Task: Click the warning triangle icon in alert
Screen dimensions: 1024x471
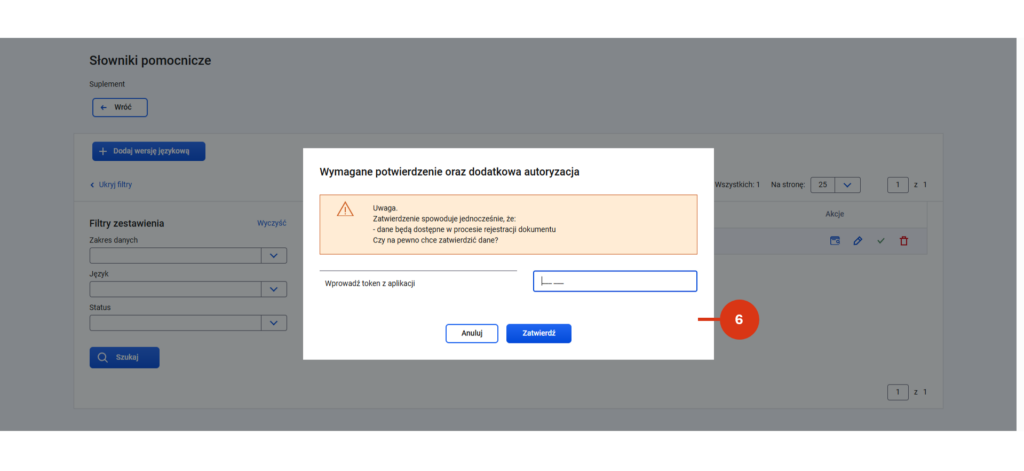Action: 345,209
